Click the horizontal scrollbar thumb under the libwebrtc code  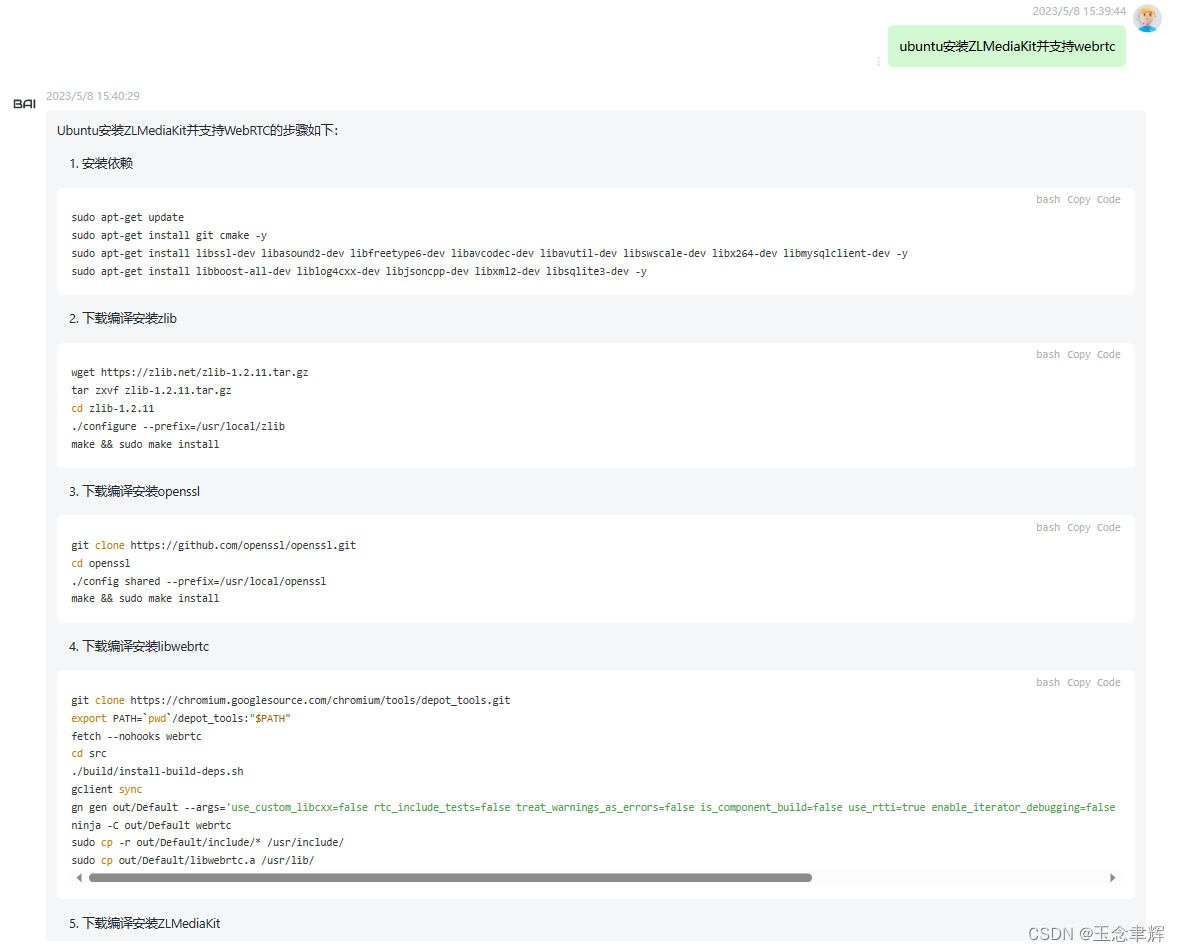point(450,877)
